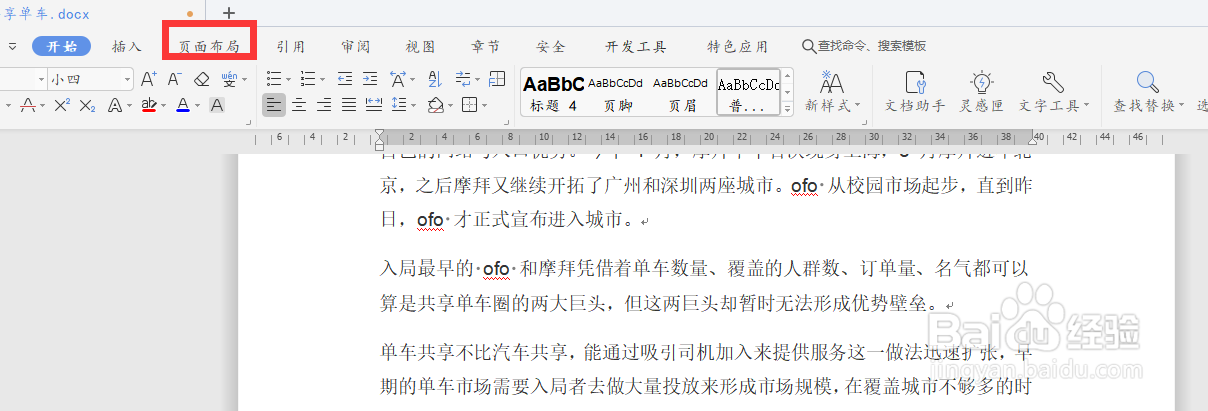The width and height of the screenshot is (1208, 411).
Task: Add a new document tab with plus
Action: pos(229,12)
